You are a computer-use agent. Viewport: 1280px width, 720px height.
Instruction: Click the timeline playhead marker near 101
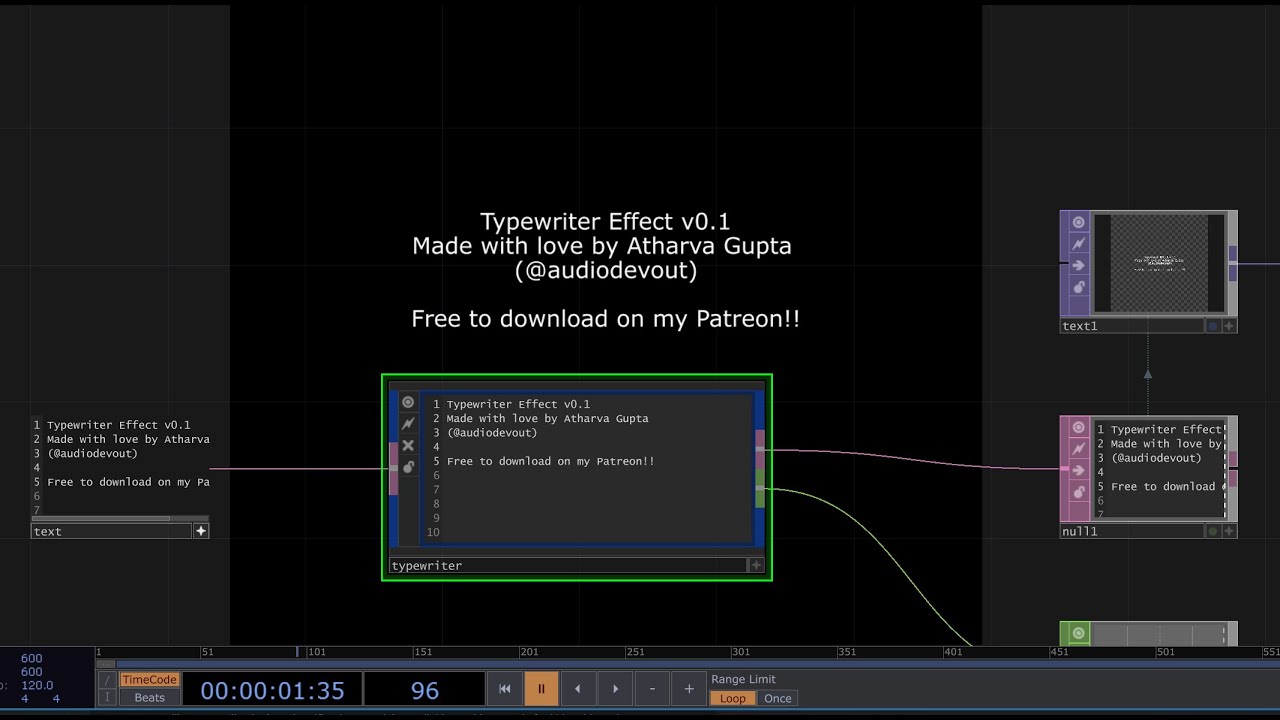297,652
